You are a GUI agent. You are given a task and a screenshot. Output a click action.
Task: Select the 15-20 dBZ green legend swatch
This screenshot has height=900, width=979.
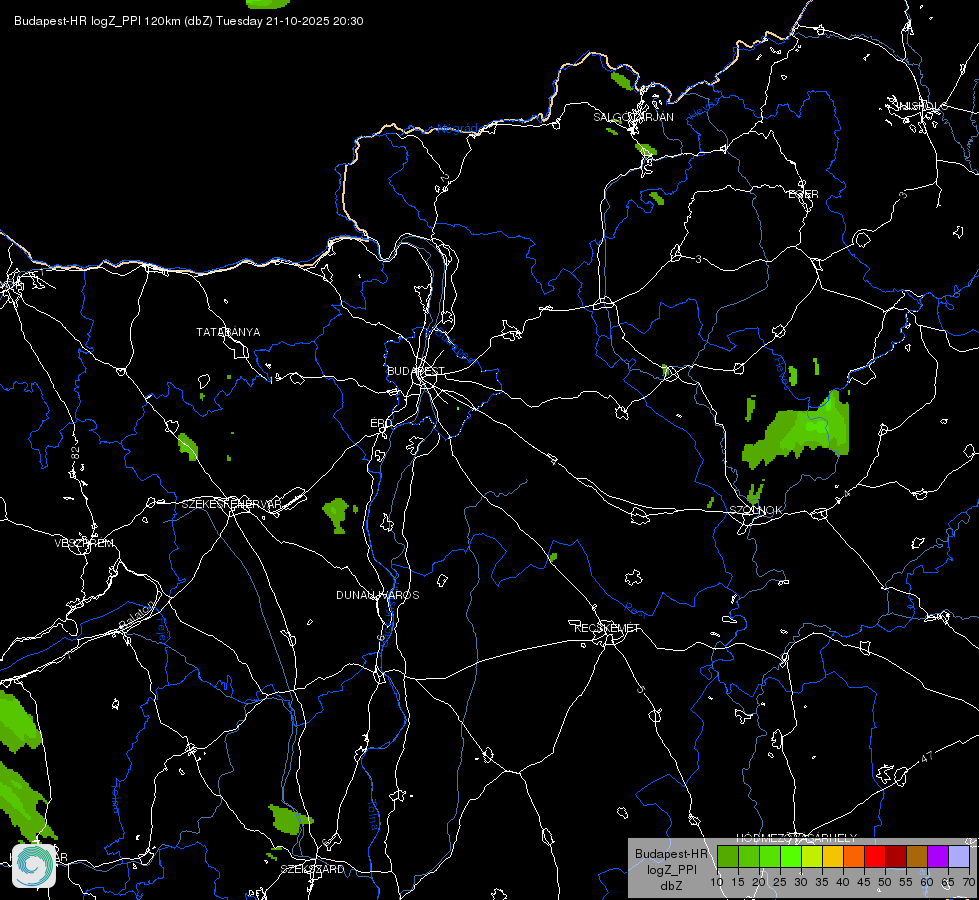(x=749, y=856)
